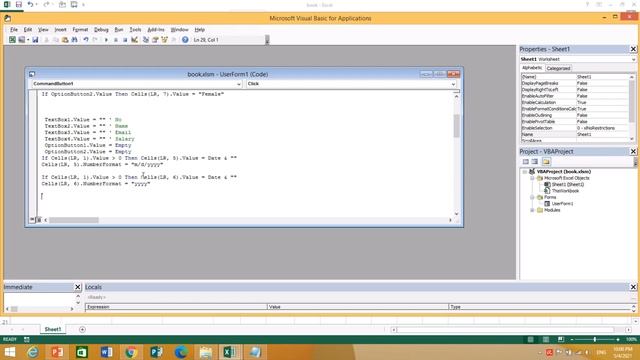Run the macro with the play icon
The image size is (640, 360).
click(x=106, y=40)
